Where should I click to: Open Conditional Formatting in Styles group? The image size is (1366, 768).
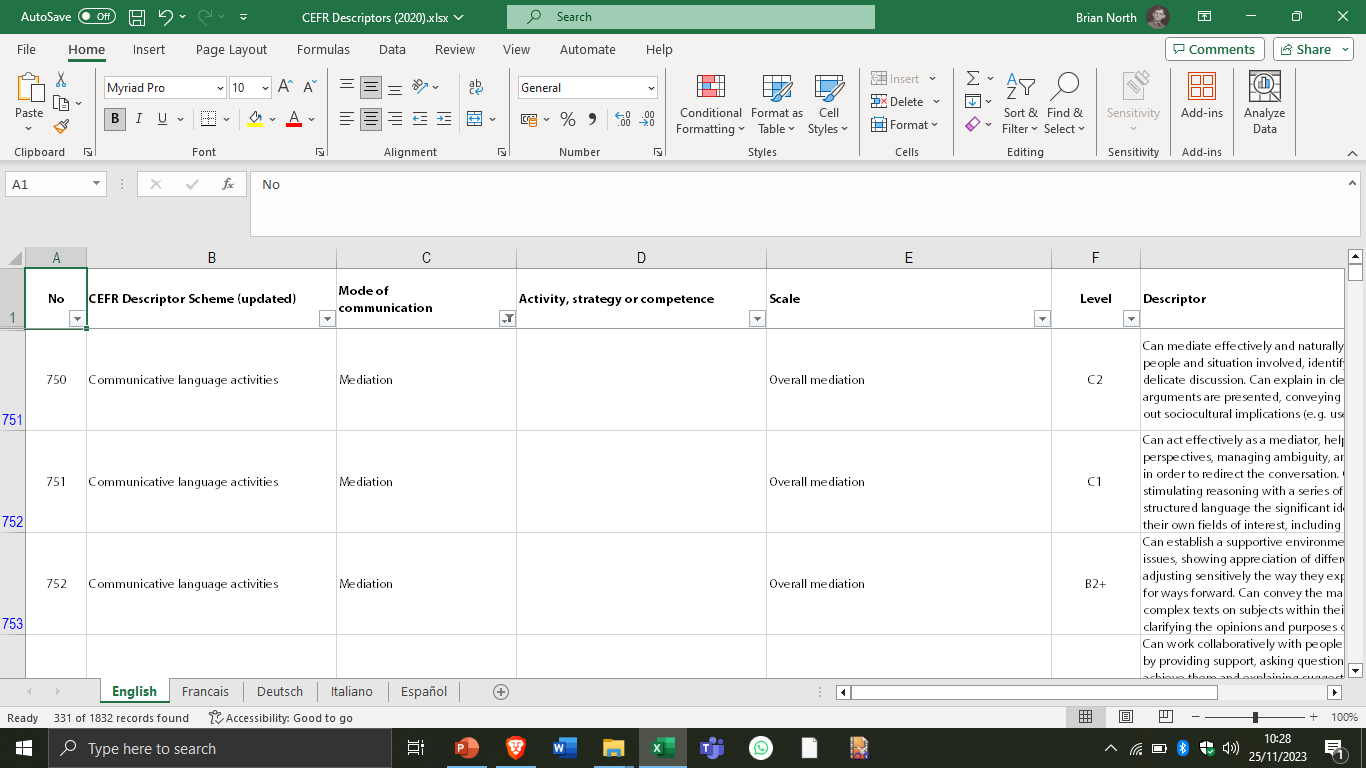(x=710, y=104)
